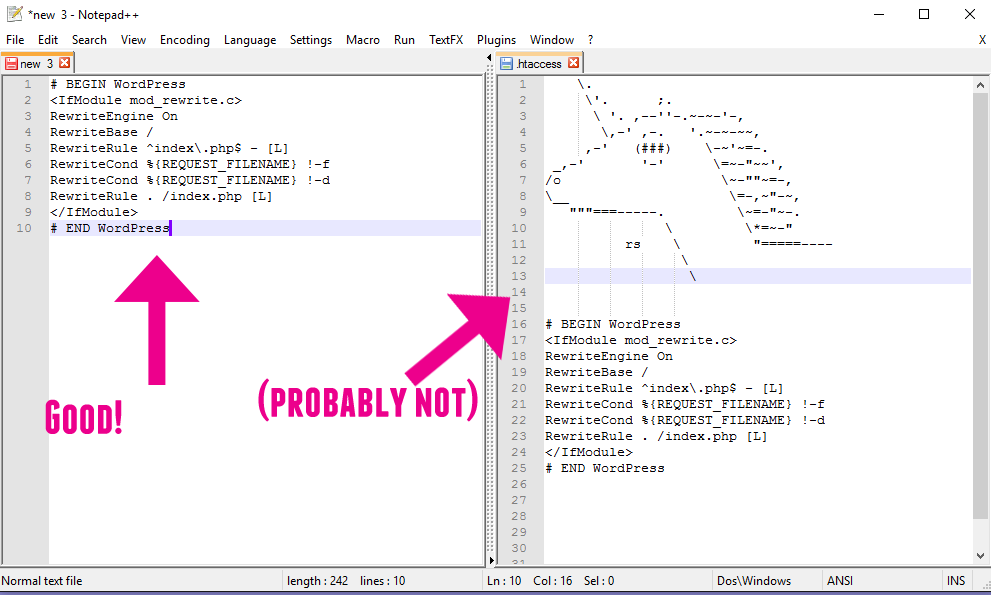Click 'RewriteRule . /index.php [L]' in .htaccess pane

coord(656,436)
